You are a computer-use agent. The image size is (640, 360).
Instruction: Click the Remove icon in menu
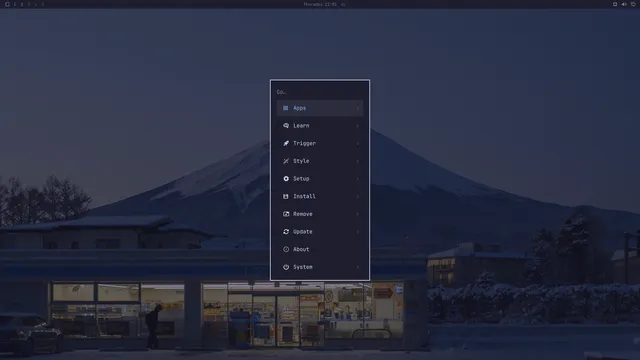(286, 214)
